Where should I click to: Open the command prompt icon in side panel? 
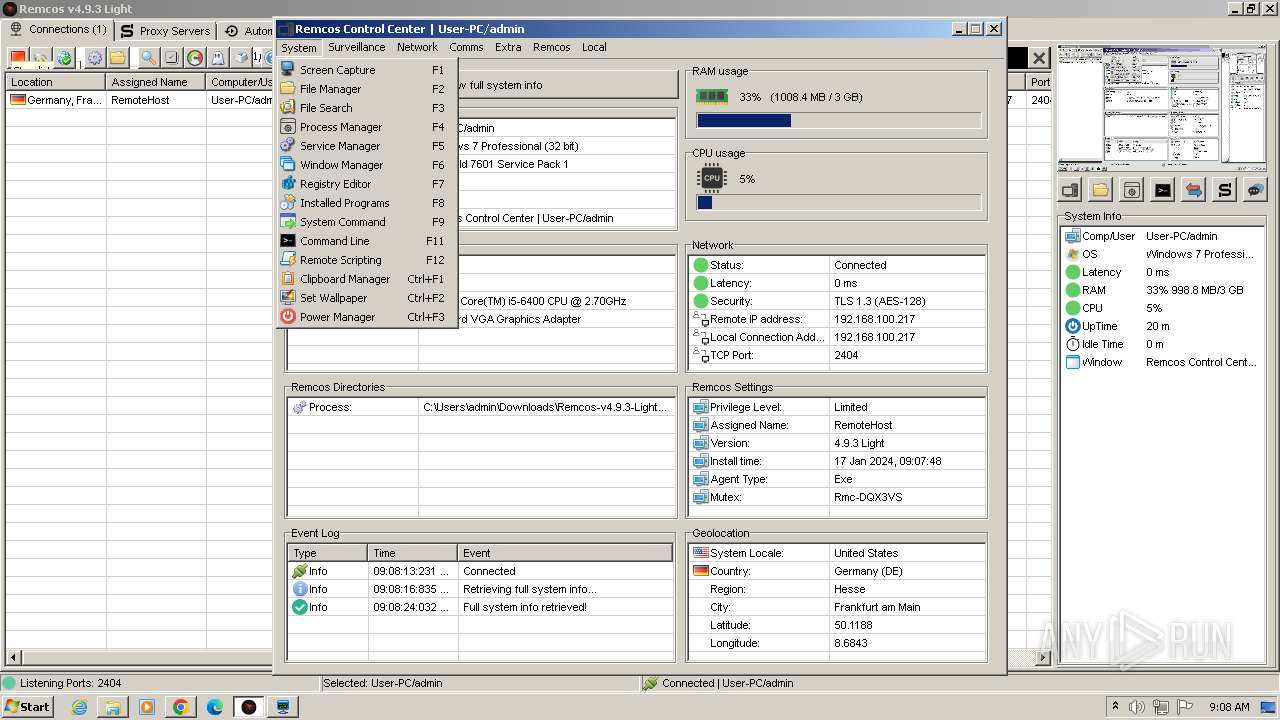[x=1163, y=190]
